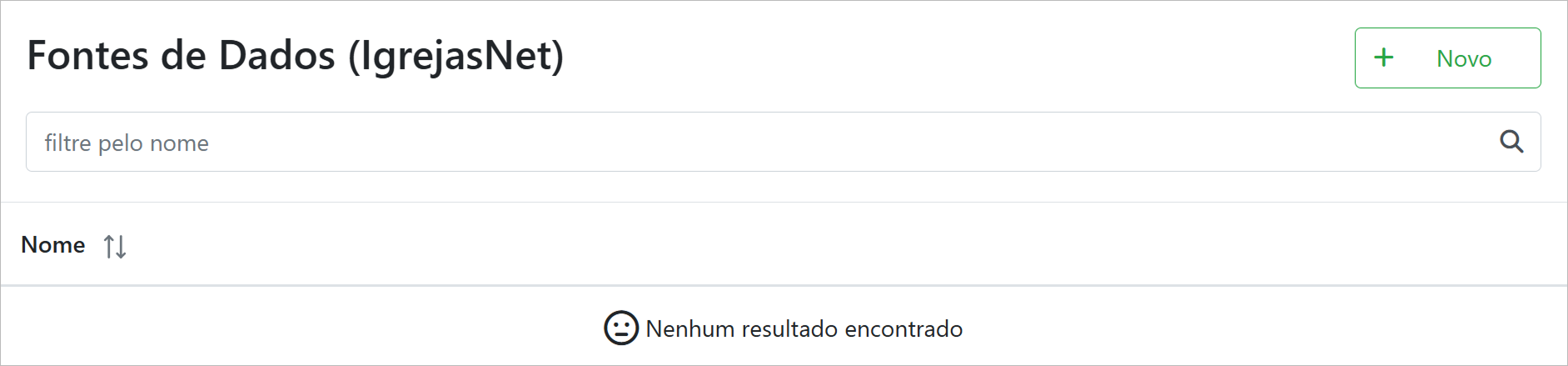
Task: Click the sort arrows beside Nome
Action: 115,246
